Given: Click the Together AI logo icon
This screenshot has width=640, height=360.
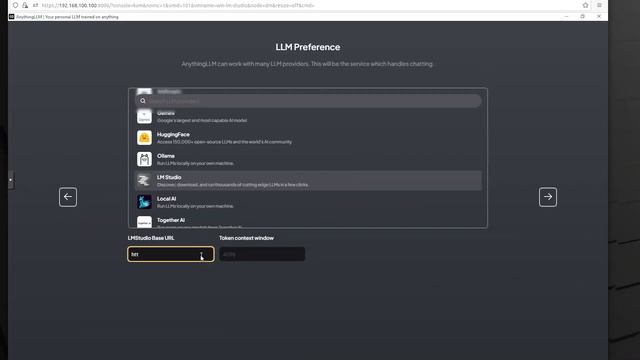Looking at the screenshot, I should pyautogui.click(x=144, y=222).
